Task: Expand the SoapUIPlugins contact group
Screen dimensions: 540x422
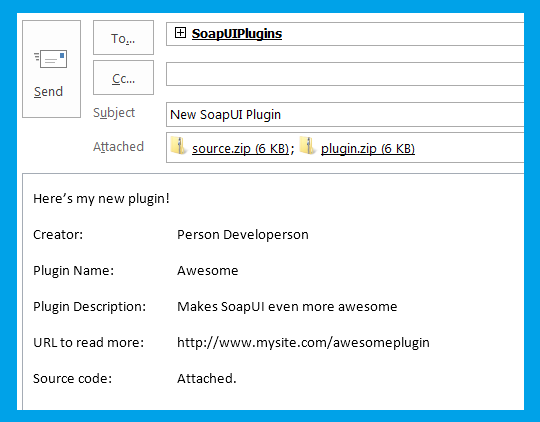Action: [x=180, y=33]
